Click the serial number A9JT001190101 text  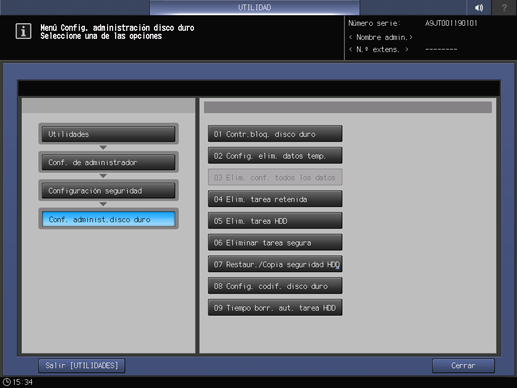pyautogui.click(x=451, y=23)
